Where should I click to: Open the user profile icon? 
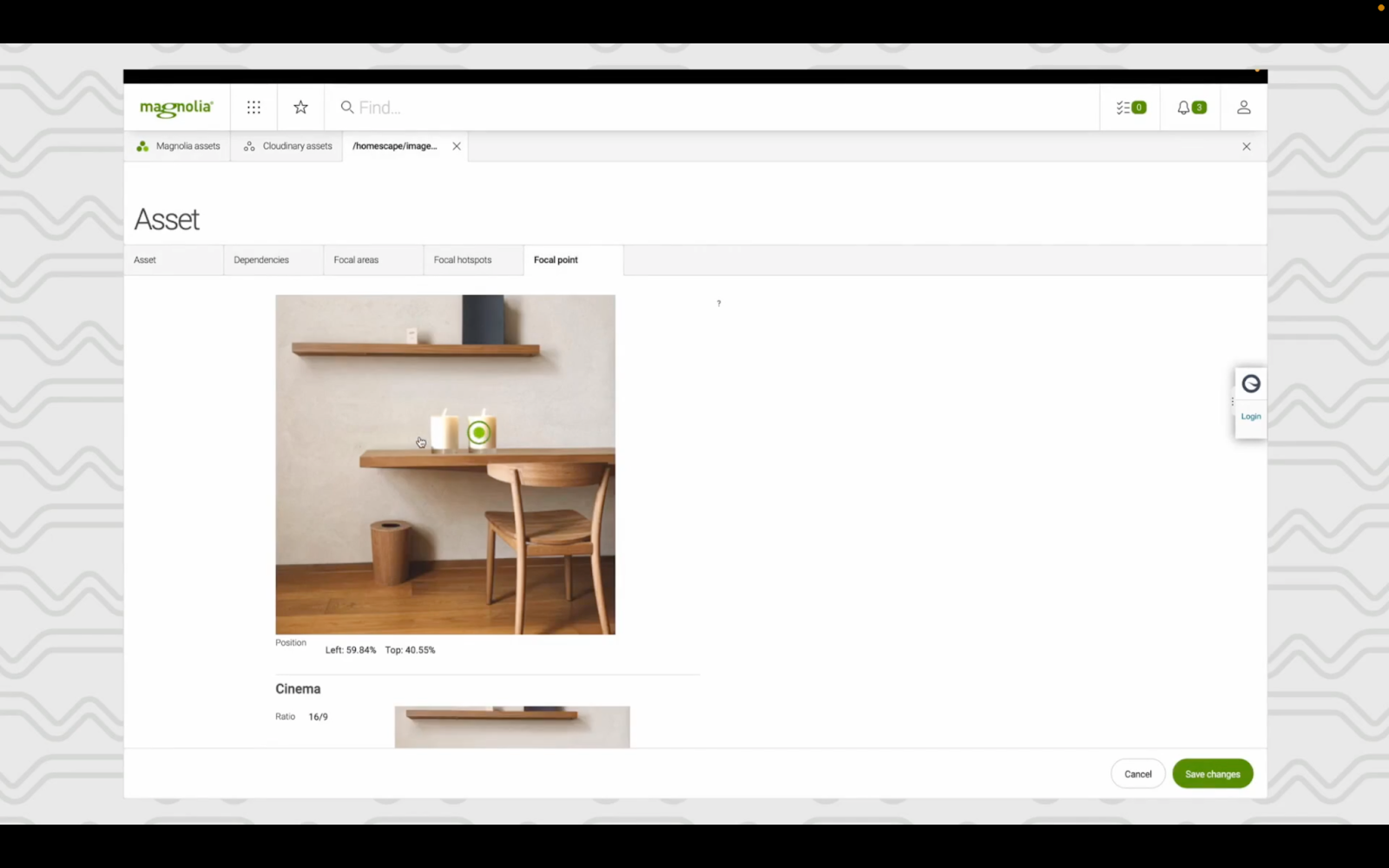click(x=1243, y=108)
